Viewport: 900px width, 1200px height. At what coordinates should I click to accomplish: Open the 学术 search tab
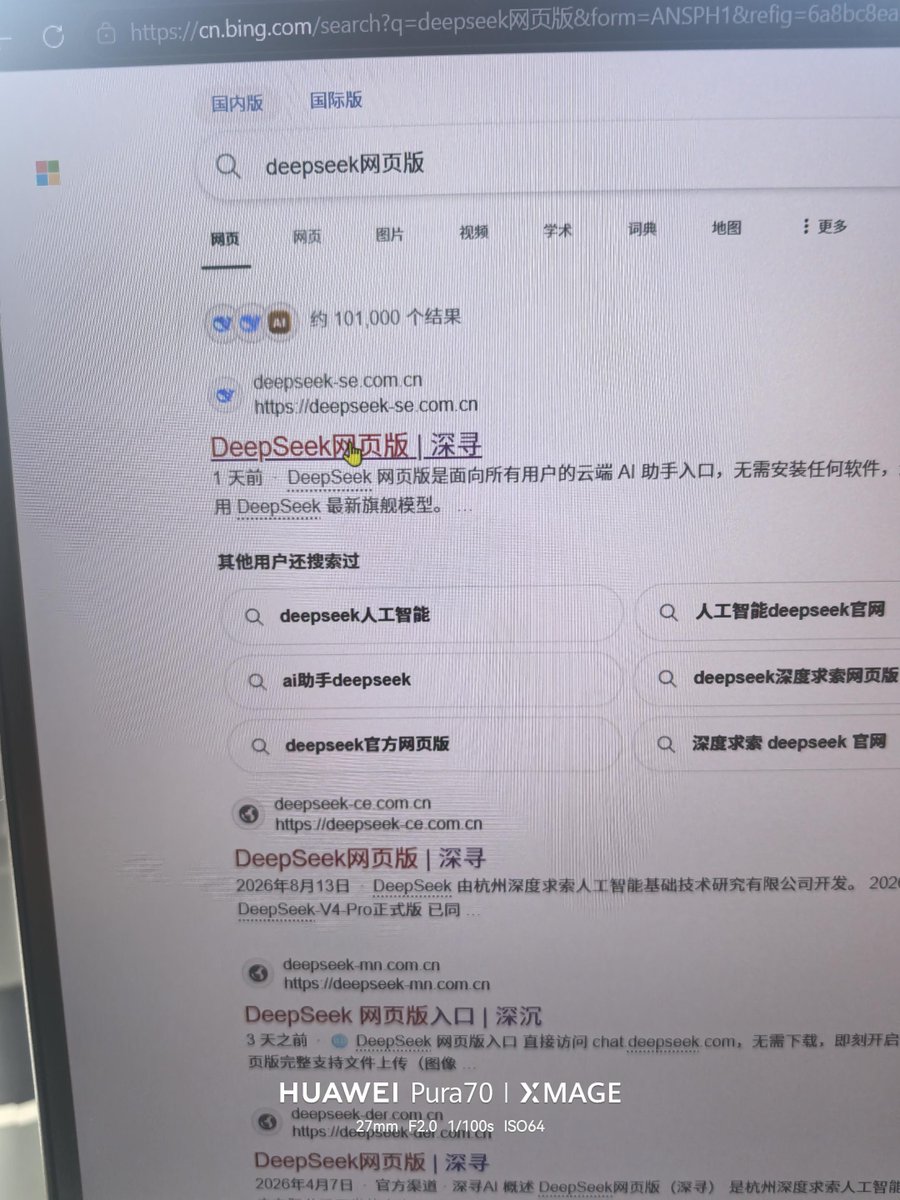tap(558, 230)
